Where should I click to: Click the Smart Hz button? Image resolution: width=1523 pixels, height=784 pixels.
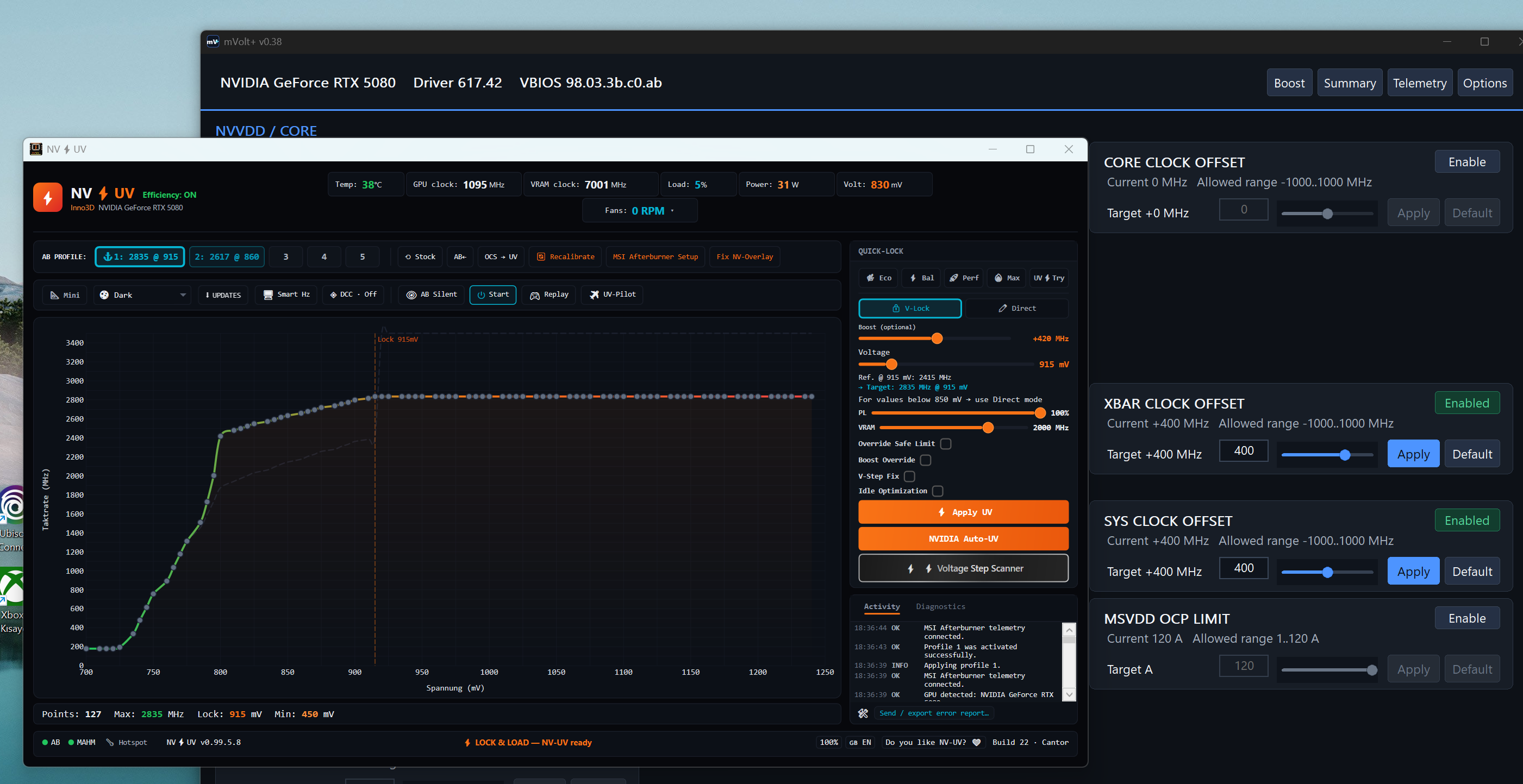coord(286,294)
